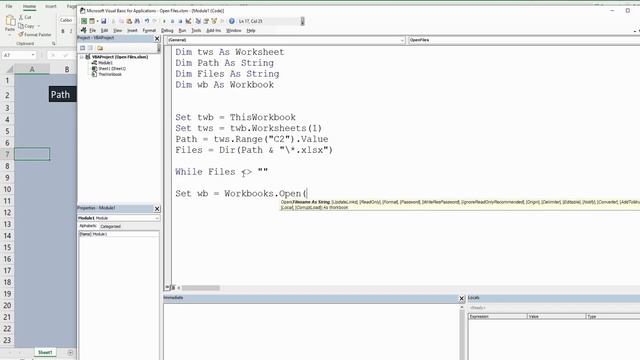
Task: Undo the last edit with the Undo icon
Action: [x=147, y=21]
